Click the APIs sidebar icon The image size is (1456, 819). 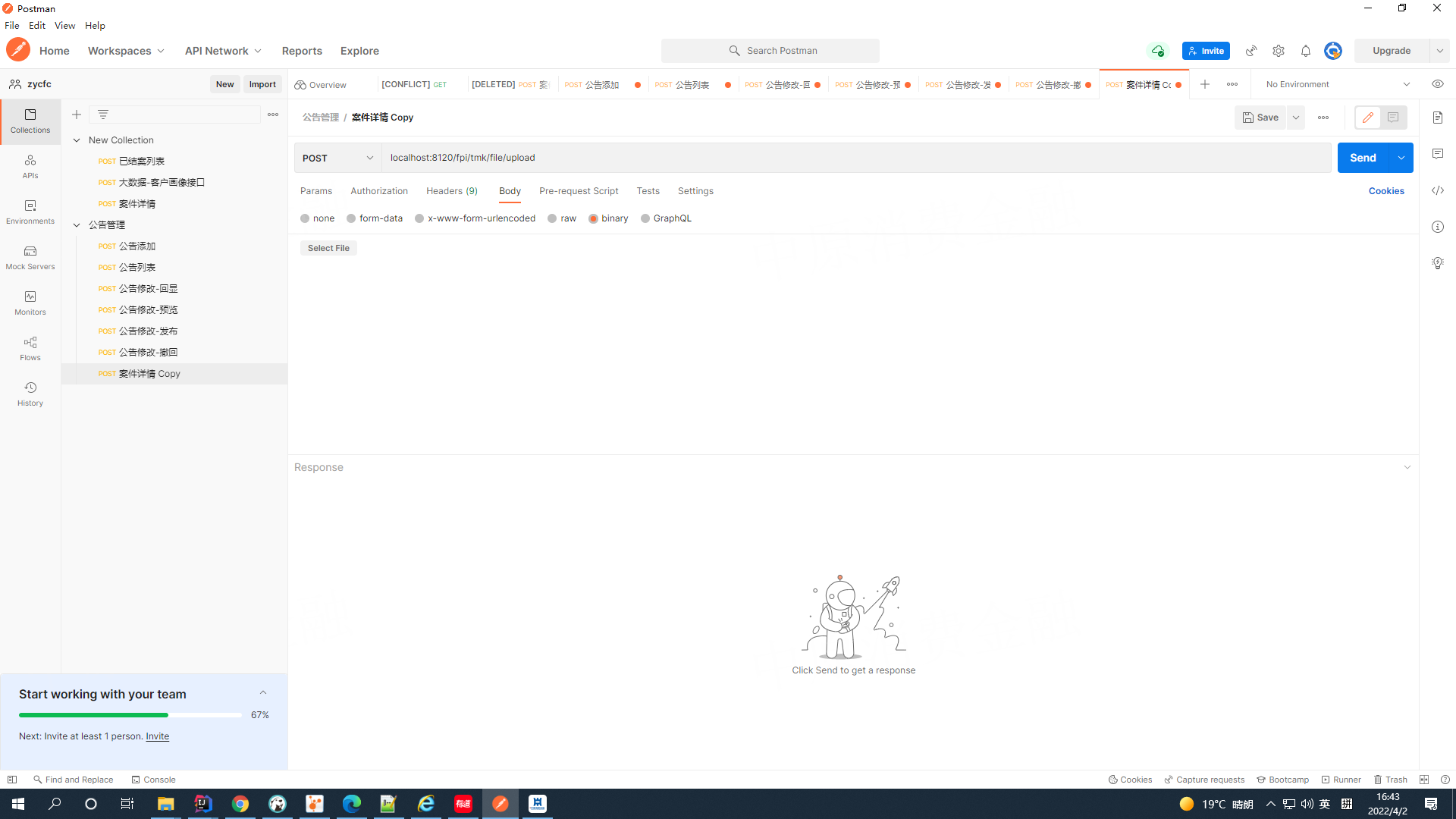click(x=30, y=165)
